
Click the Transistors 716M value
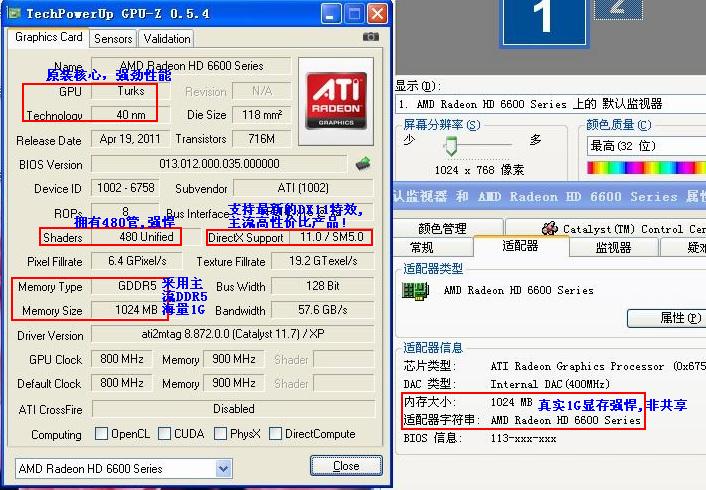pos(262,139)
